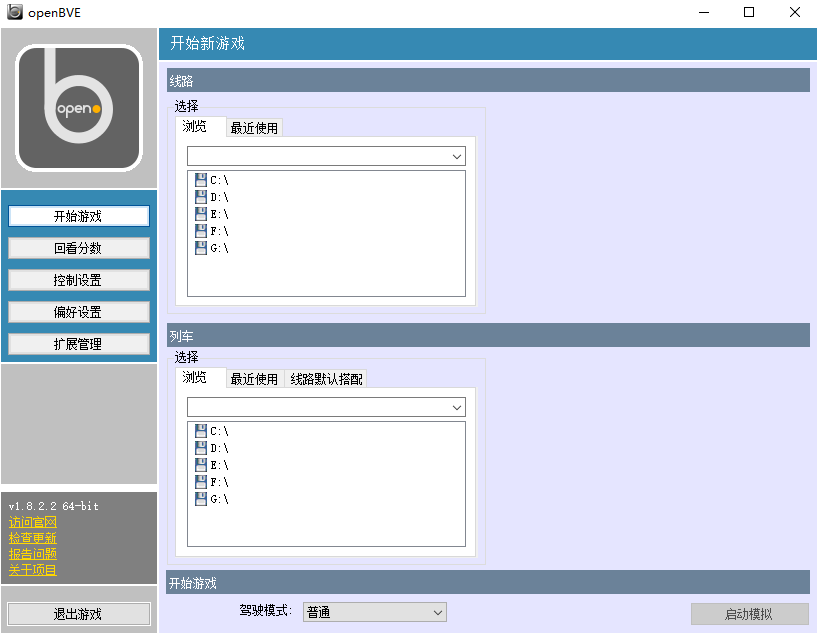Switch to route 最近使用 tab
Viewport: 818px width, 634px height.
[254, 128]
